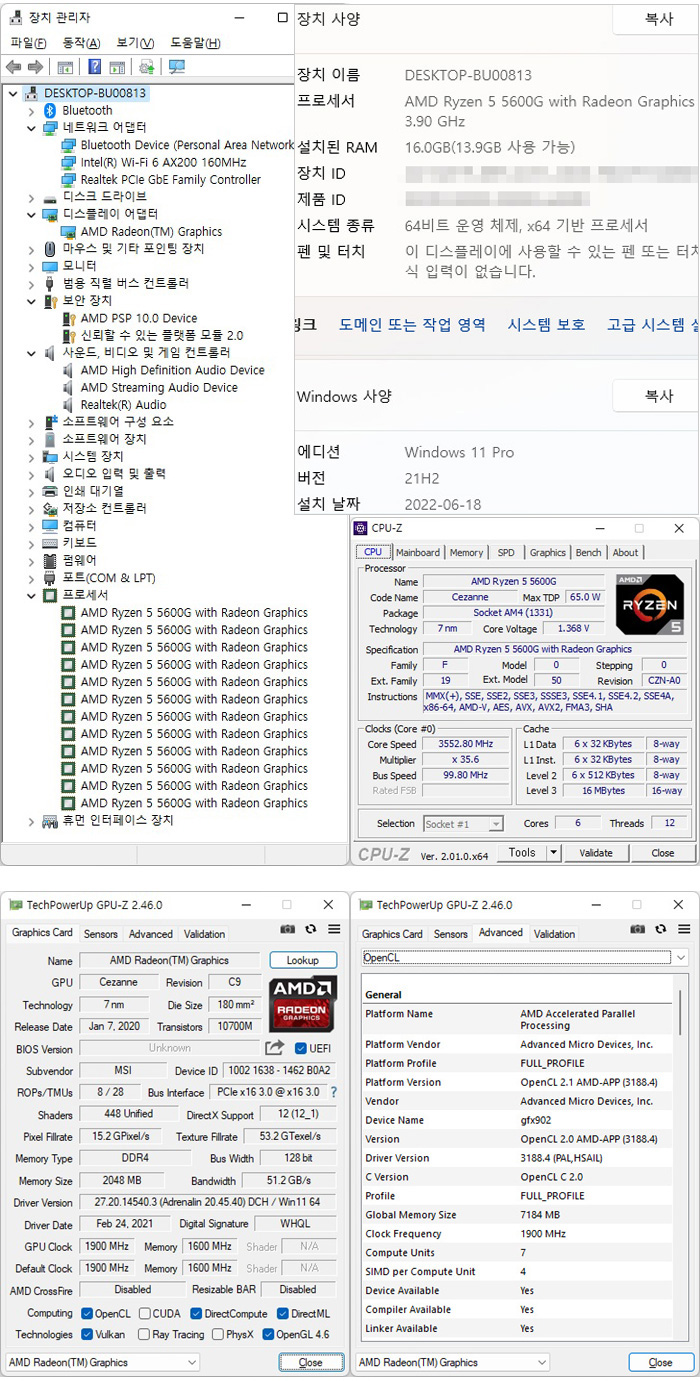The image size is (700, 1381).
Task: Open the CPU-Z Tools dropdown arrow
Action: coord(554,853)
